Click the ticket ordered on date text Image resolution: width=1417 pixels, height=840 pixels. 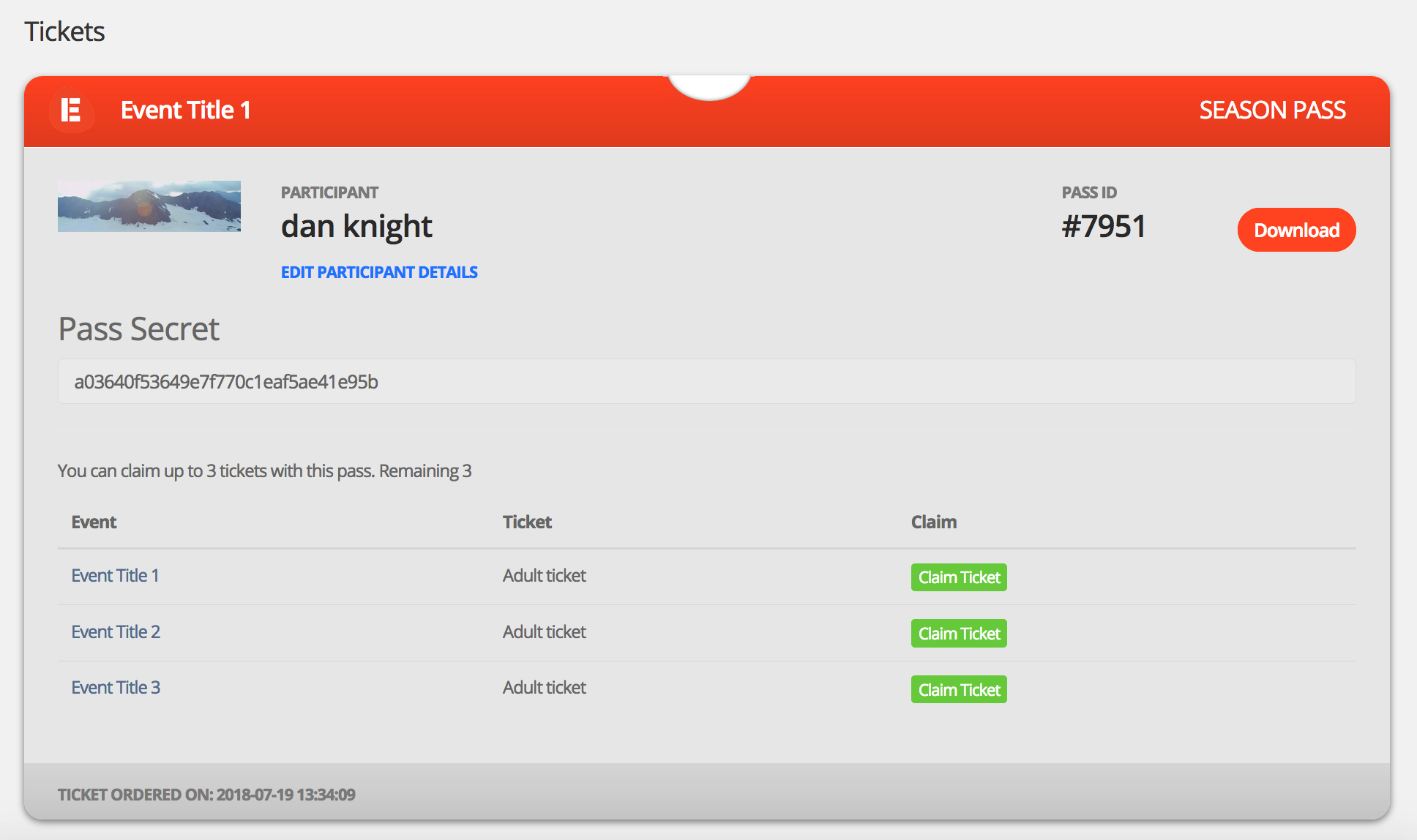[206, 795]
